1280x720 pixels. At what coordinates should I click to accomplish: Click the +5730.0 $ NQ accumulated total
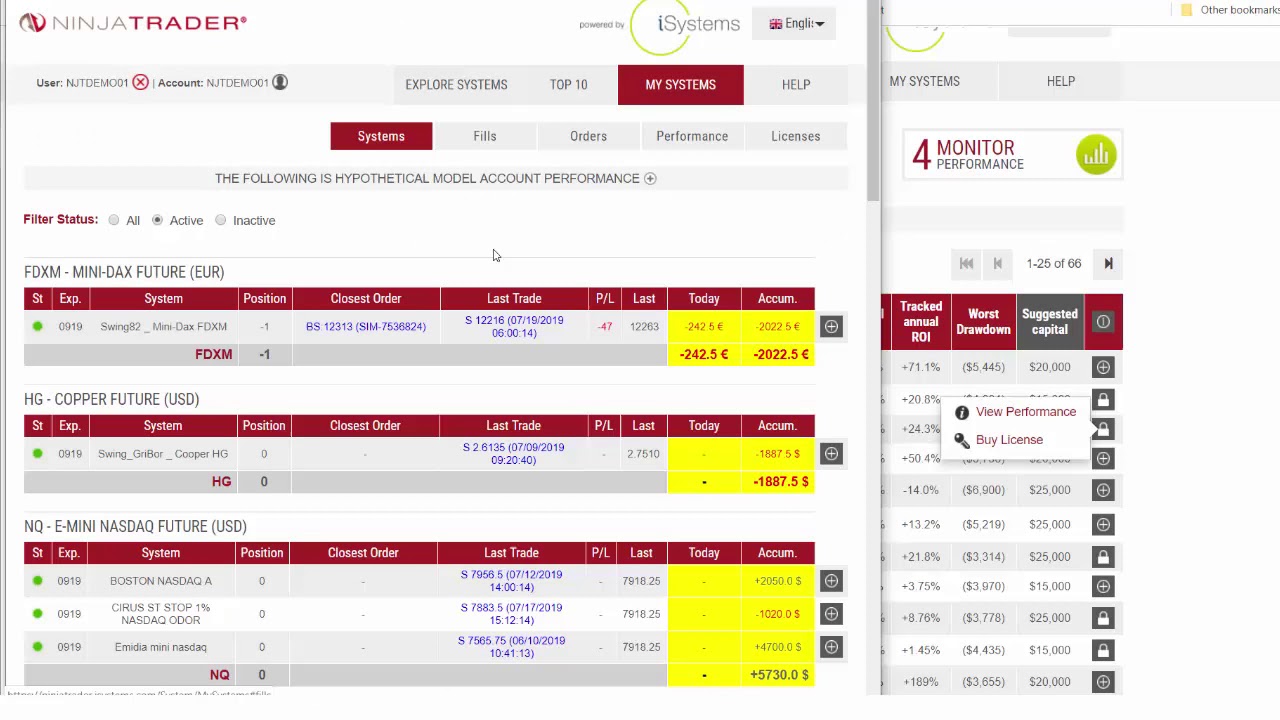pyautogui.click(x=779, y=675)
